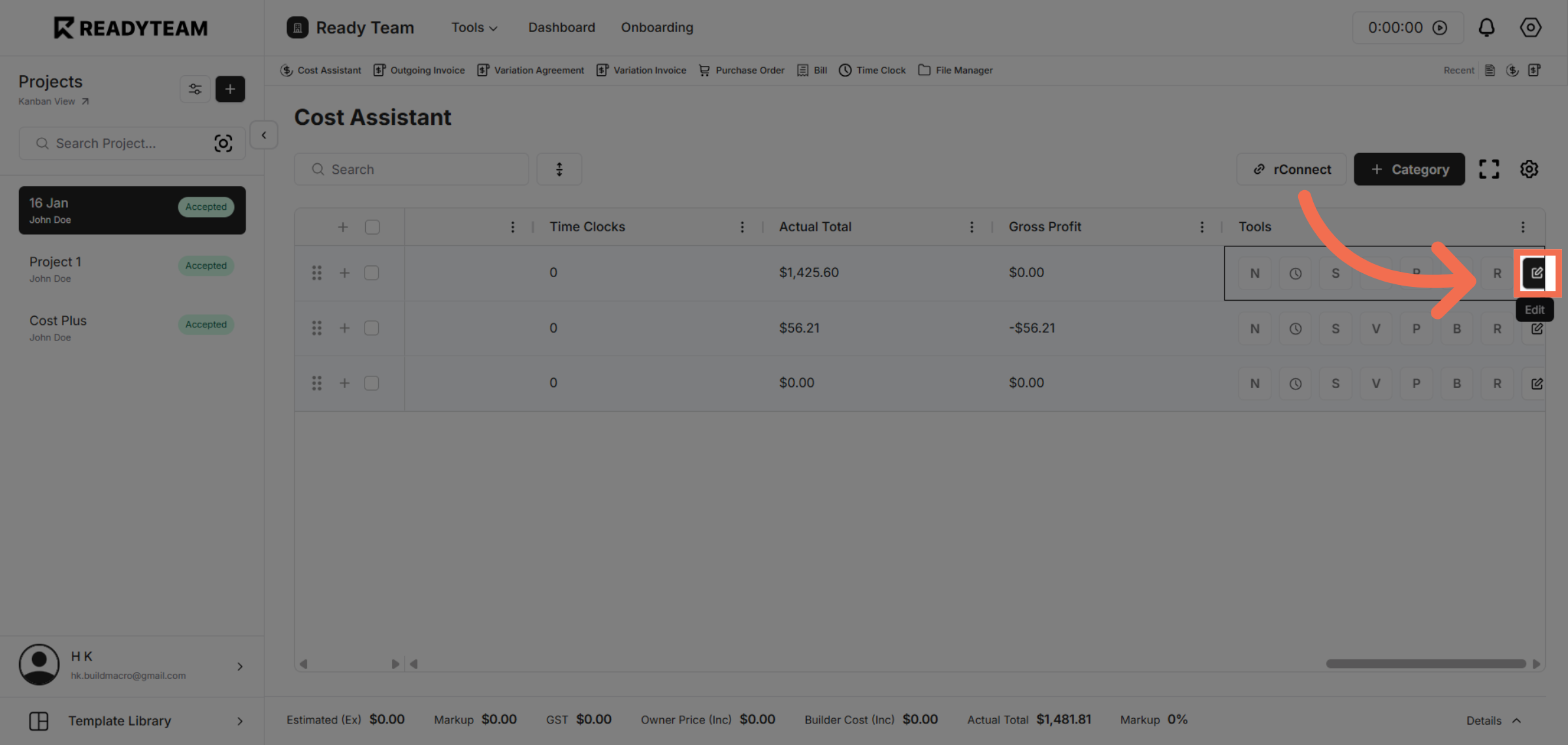Screen dimensions: 1568x745
Task: Click the project filter sliders icon
Action: pyautogui.click(x=195, y=89)
